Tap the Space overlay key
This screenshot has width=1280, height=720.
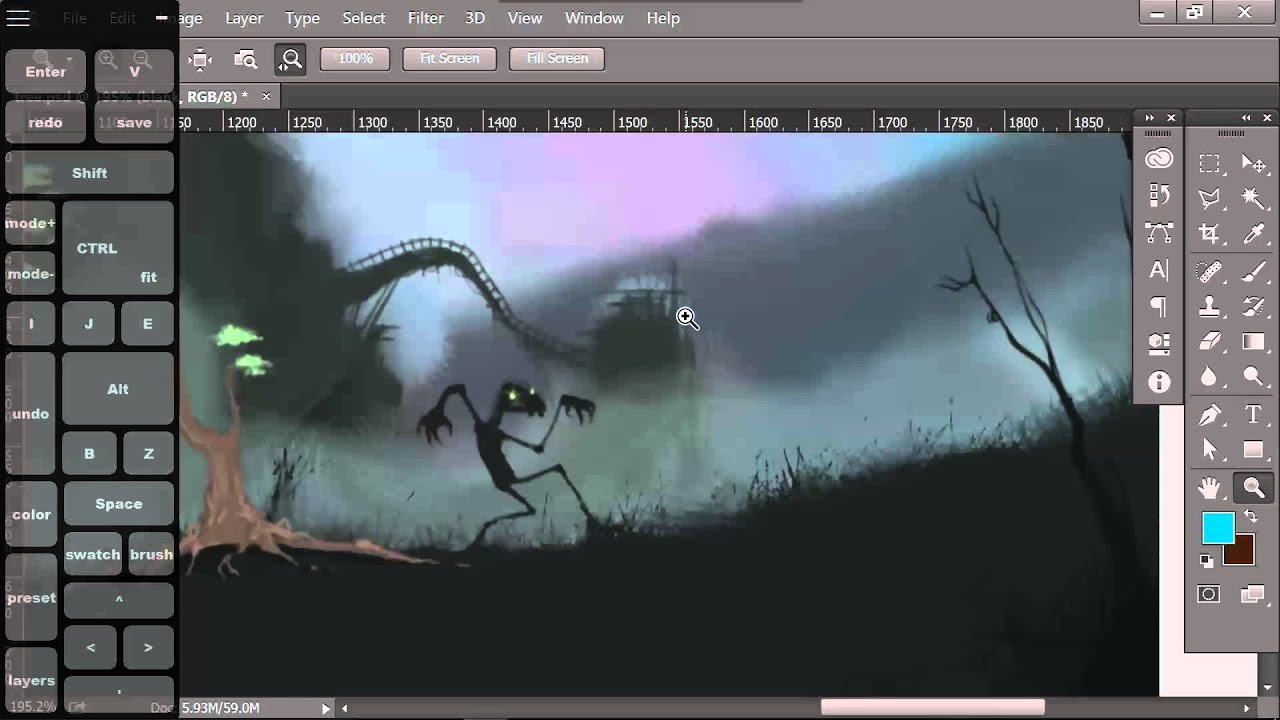click(x=119, y=504)
